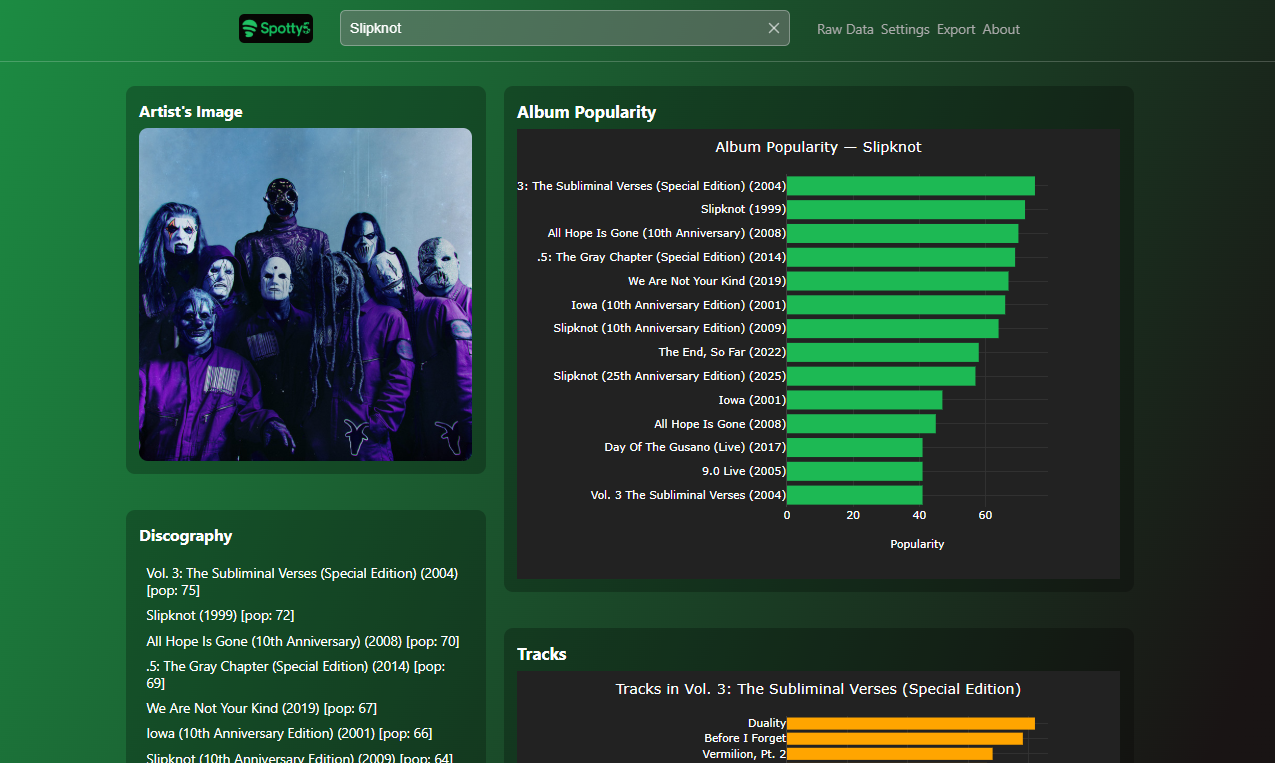
Task: Click the Tracks panel heading
Action: (x=542, y=654)
